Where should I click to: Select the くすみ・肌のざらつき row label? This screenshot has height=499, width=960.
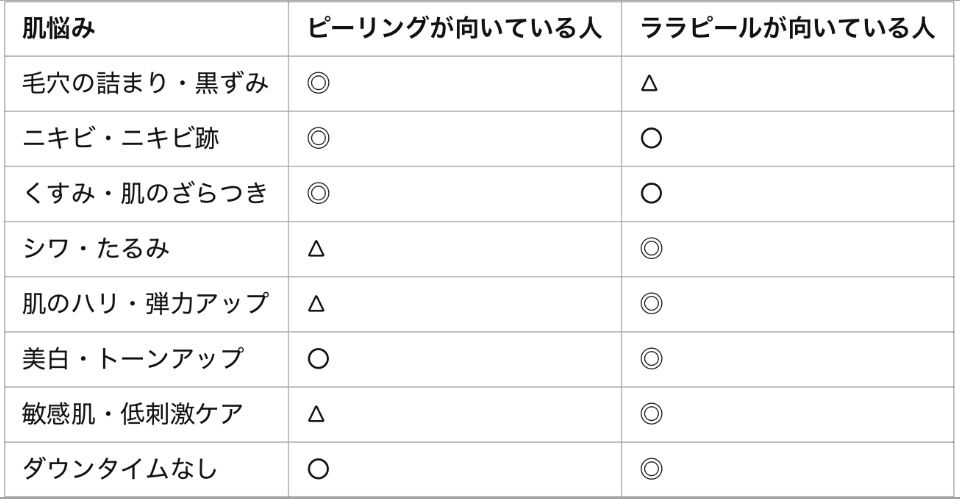[x=145, y=194]
